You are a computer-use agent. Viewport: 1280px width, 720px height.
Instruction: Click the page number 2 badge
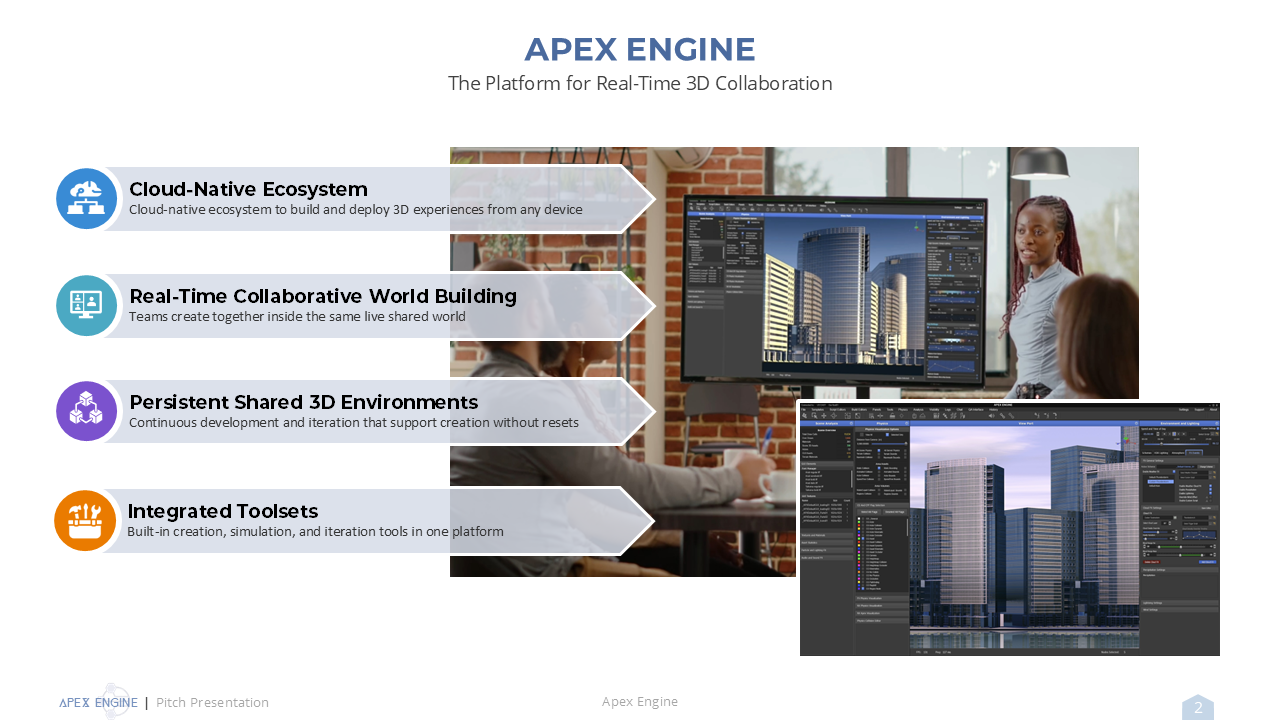1198,708
